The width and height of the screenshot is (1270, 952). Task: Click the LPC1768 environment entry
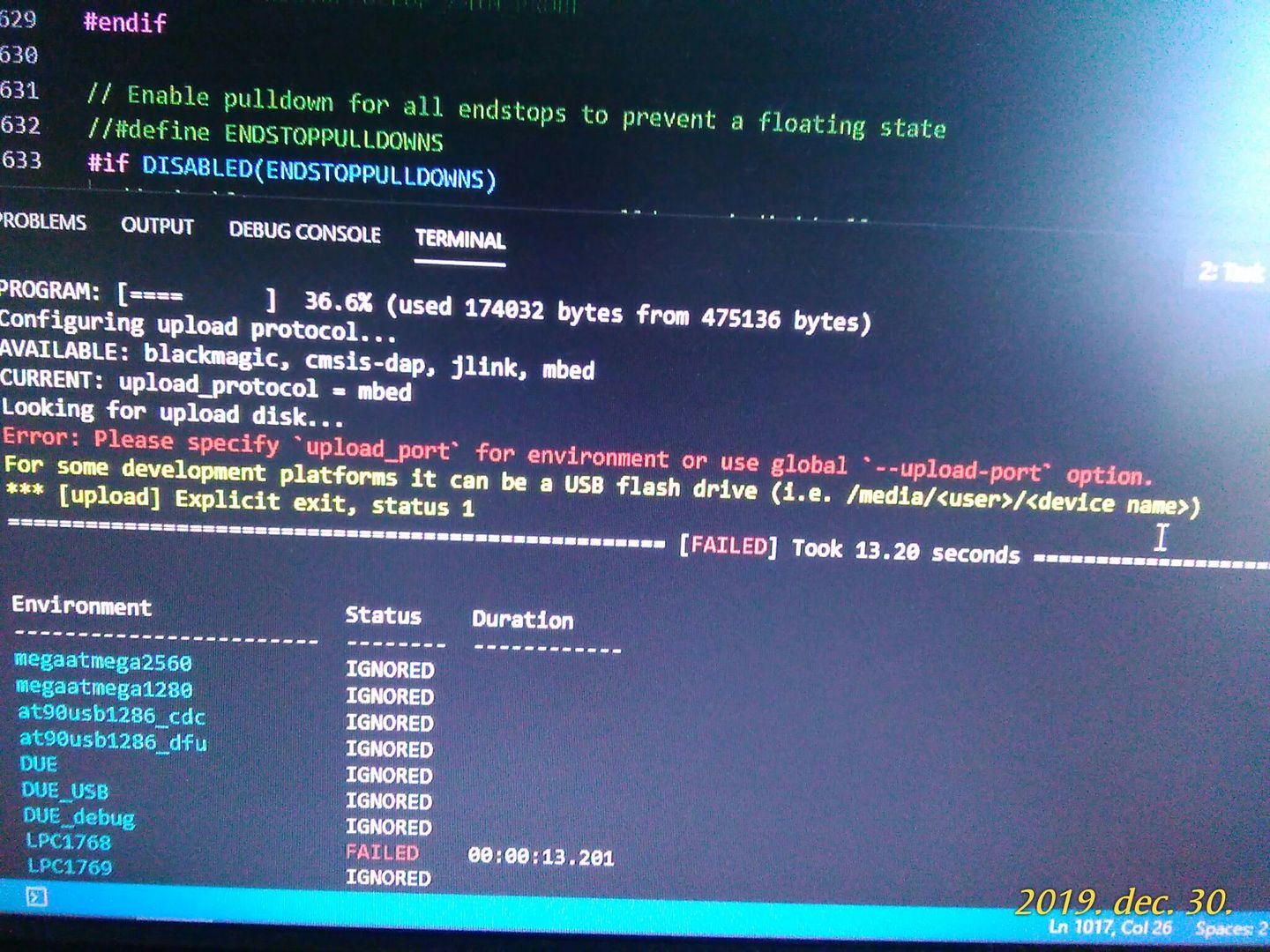(68, 842)
